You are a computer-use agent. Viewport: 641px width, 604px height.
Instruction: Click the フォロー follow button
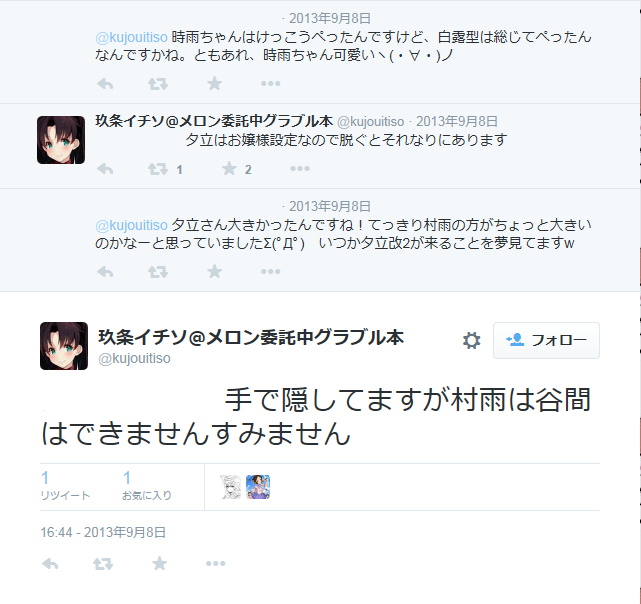coord(546,340)
